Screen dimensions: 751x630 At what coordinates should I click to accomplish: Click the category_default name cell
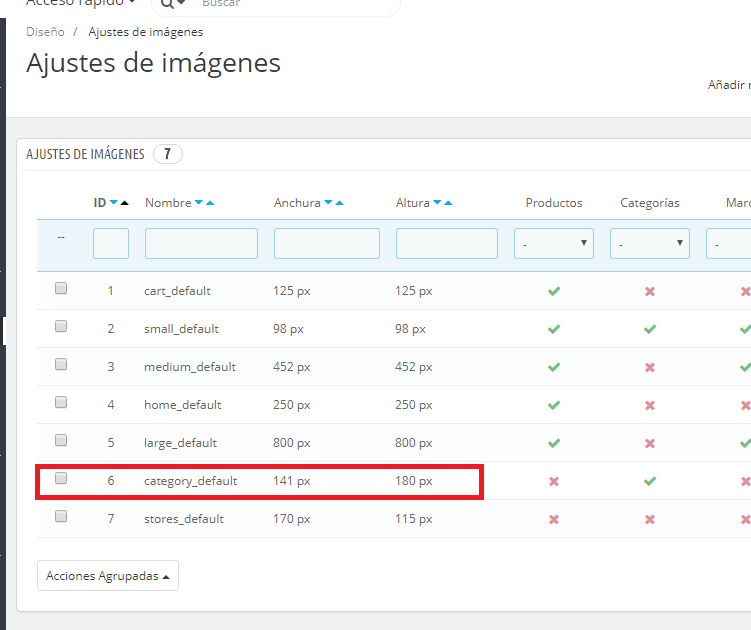191,481
